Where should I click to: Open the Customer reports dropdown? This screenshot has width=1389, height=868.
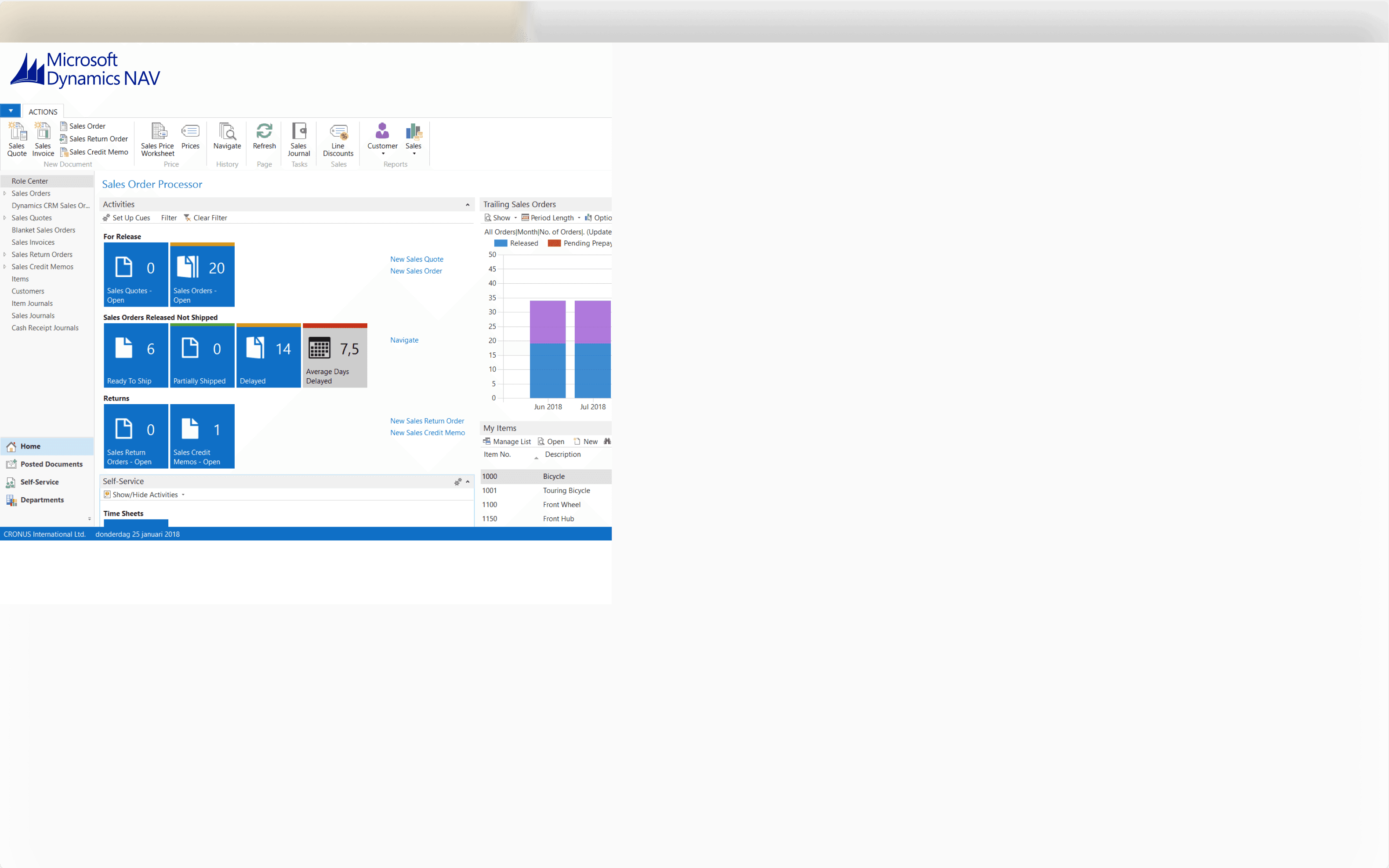382,139
